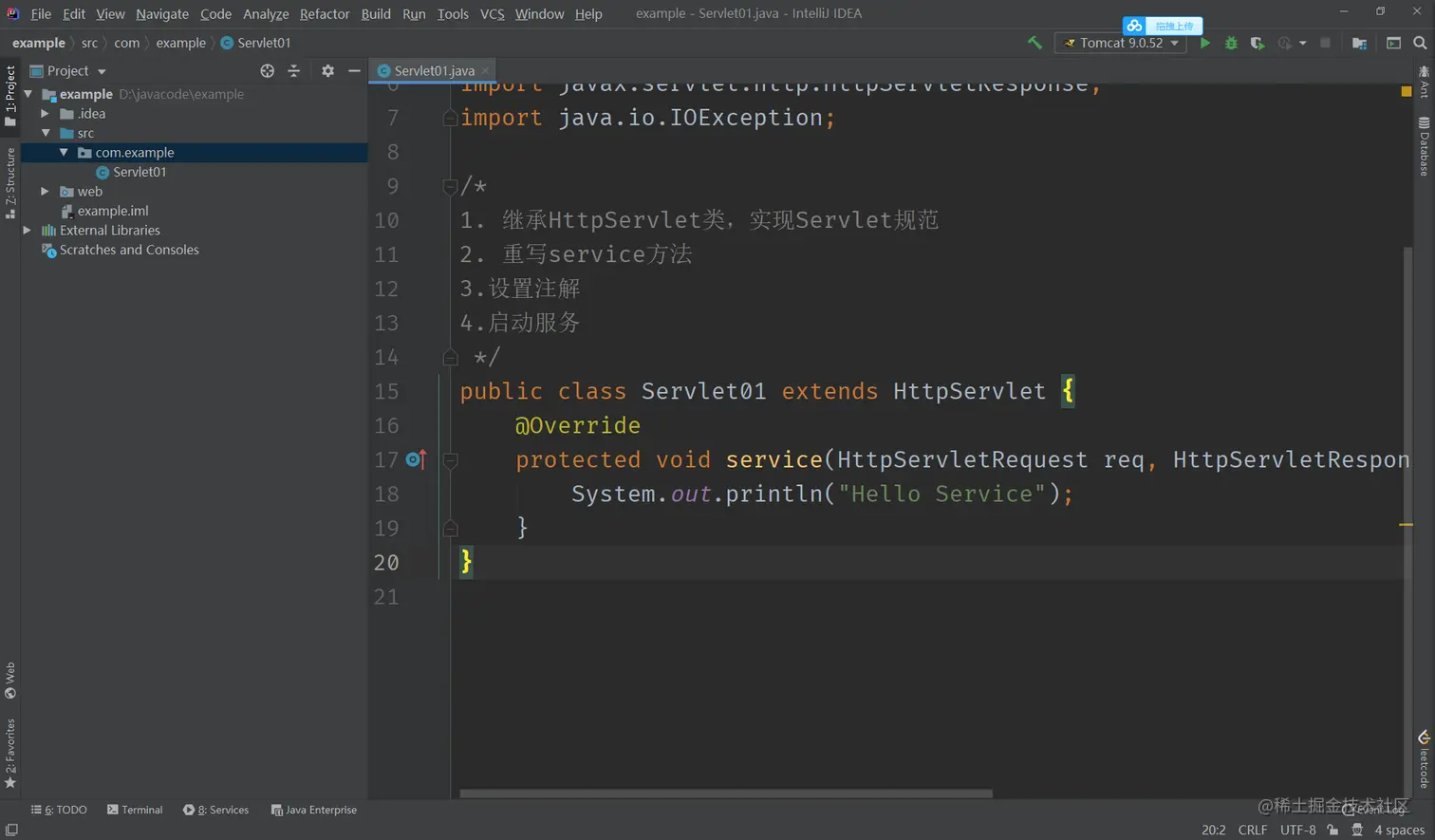This screenshot has height=840, width=1435.
Task: Close the Servlet01.java tab
Action: (x=485, y=71)
